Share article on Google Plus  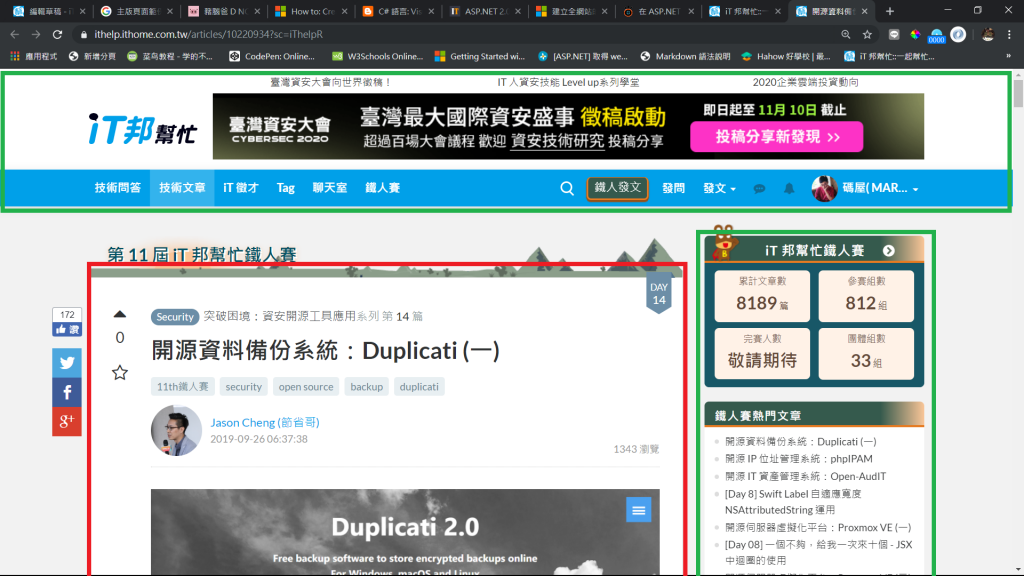[x=67, y=421]
